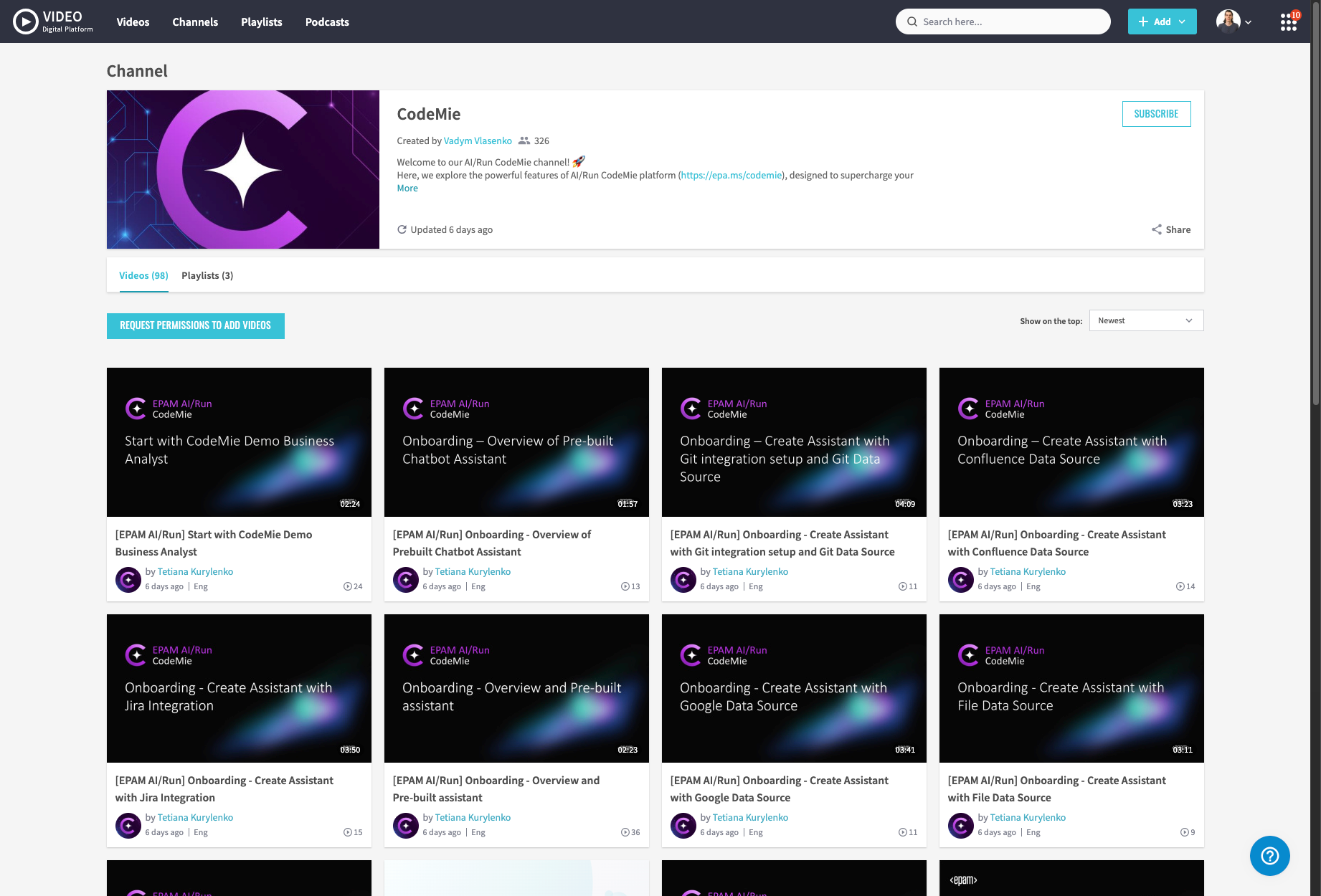
Task: Open the help question-mark bubble
Action: [x=1269, y=856]
